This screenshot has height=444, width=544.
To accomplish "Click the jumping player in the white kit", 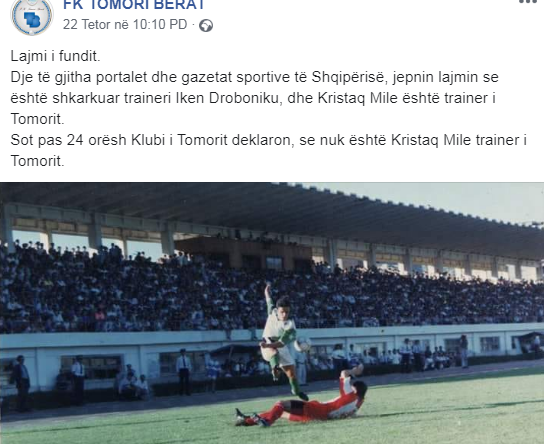I will (282, 341).
